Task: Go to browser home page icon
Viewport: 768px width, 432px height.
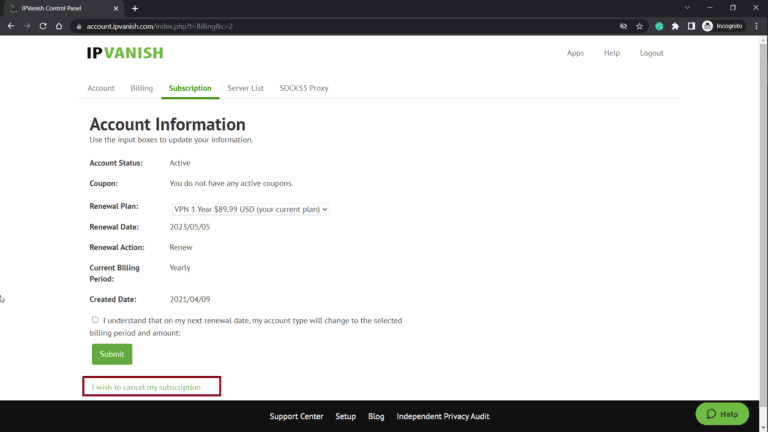Action: 60,26
